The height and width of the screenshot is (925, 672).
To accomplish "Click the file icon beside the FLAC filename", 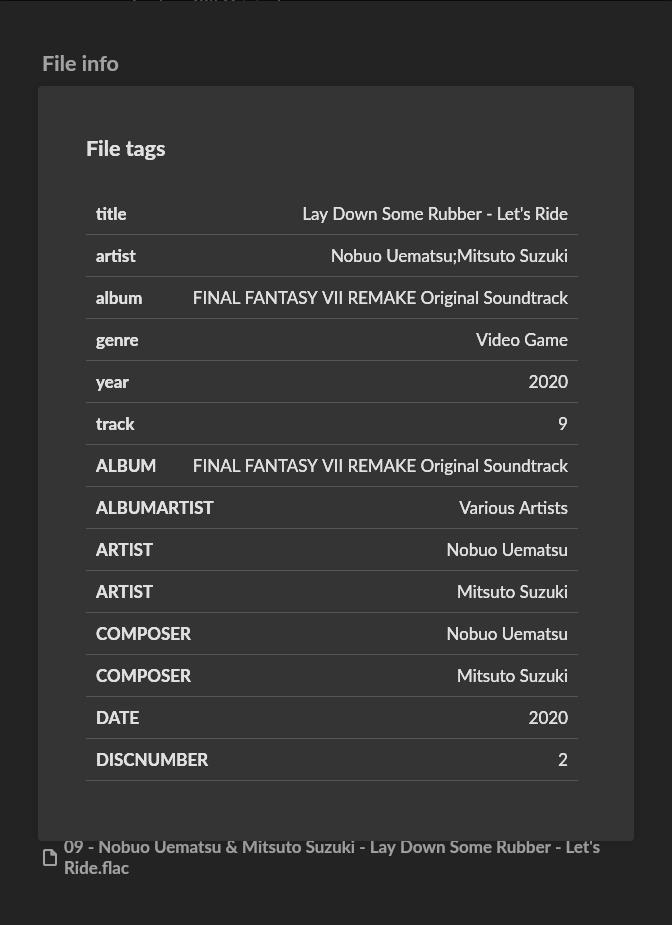I will 50,858.
